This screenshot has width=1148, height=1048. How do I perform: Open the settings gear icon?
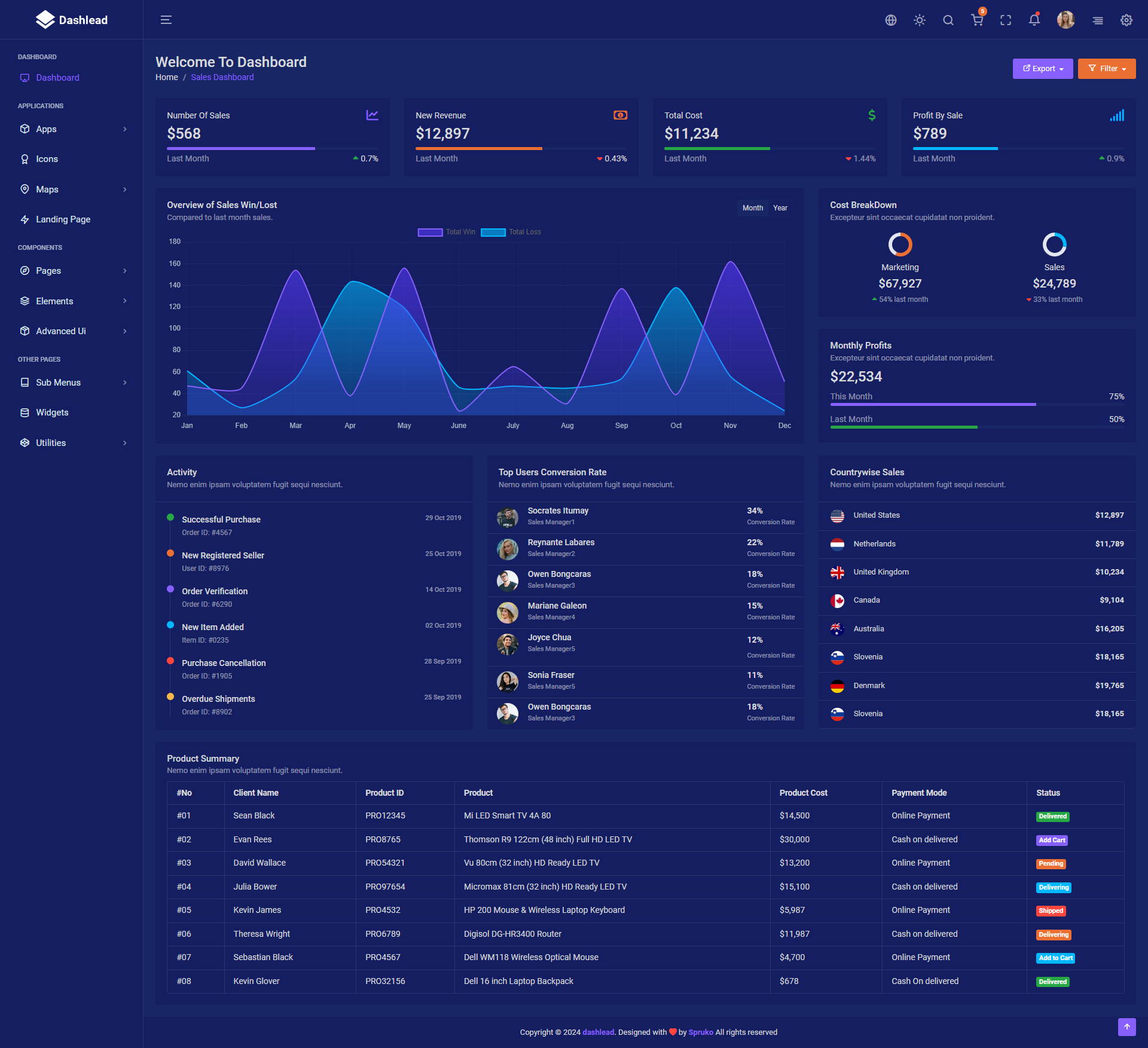click(1126, 20)
